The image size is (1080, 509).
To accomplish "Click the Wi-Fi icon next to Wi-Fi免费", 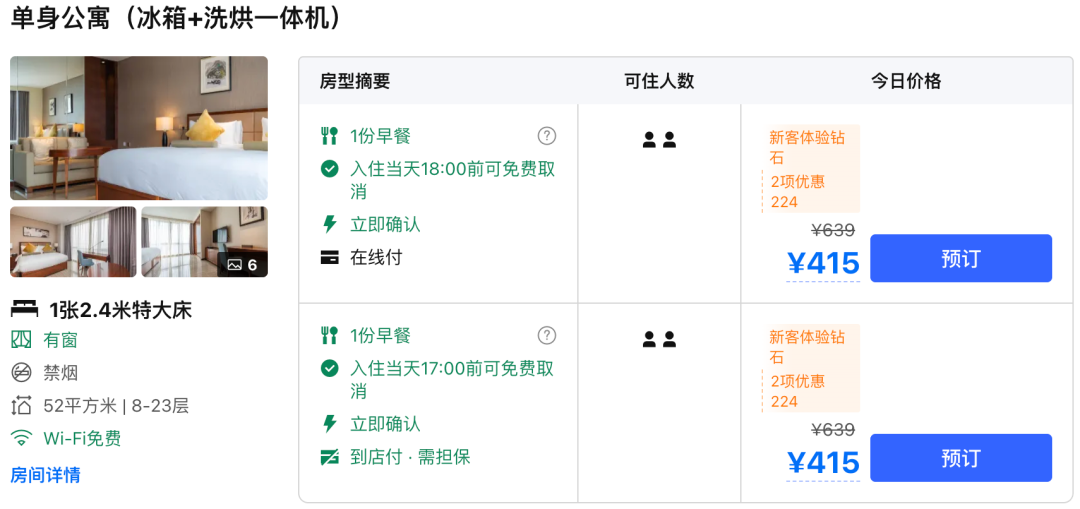I will (21, 438).
